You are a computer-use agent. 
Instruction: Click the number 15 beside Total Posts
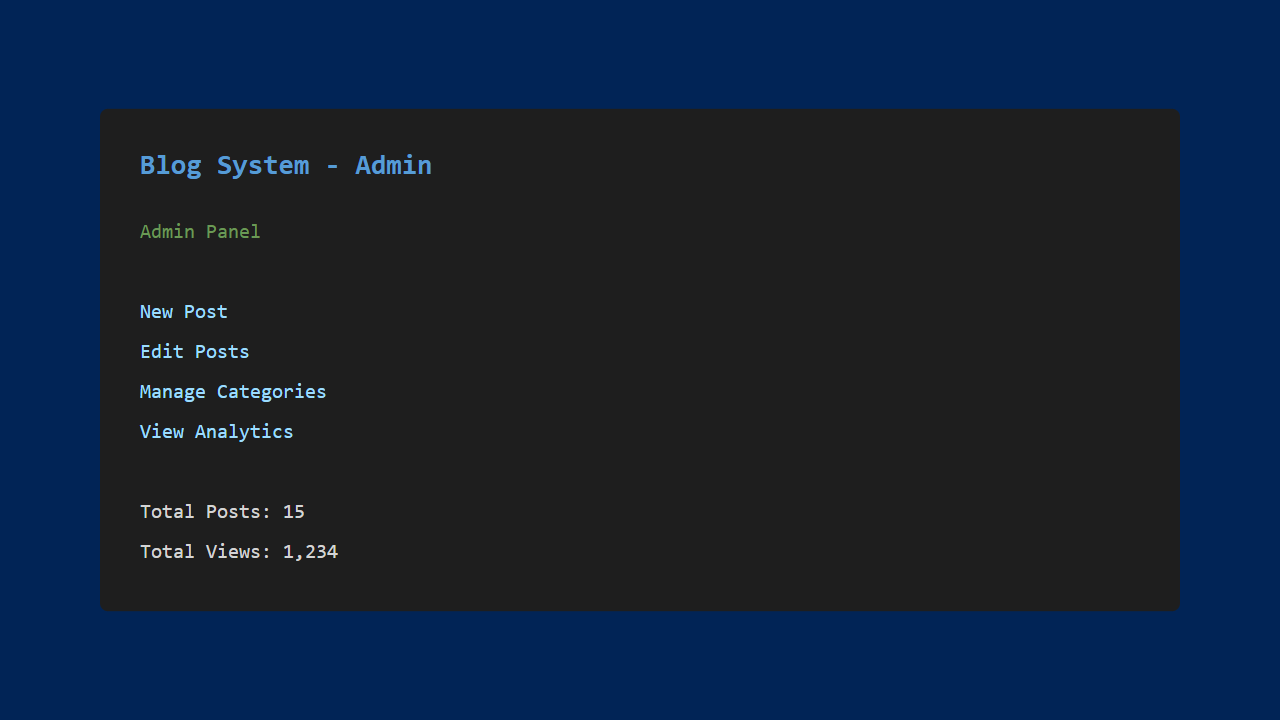(294, 512)
